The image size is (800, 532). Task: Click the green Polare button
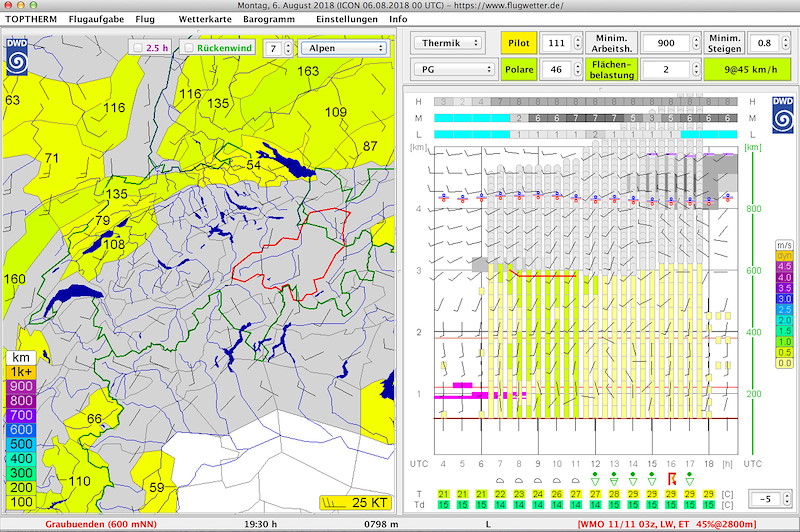click(519, 69)
